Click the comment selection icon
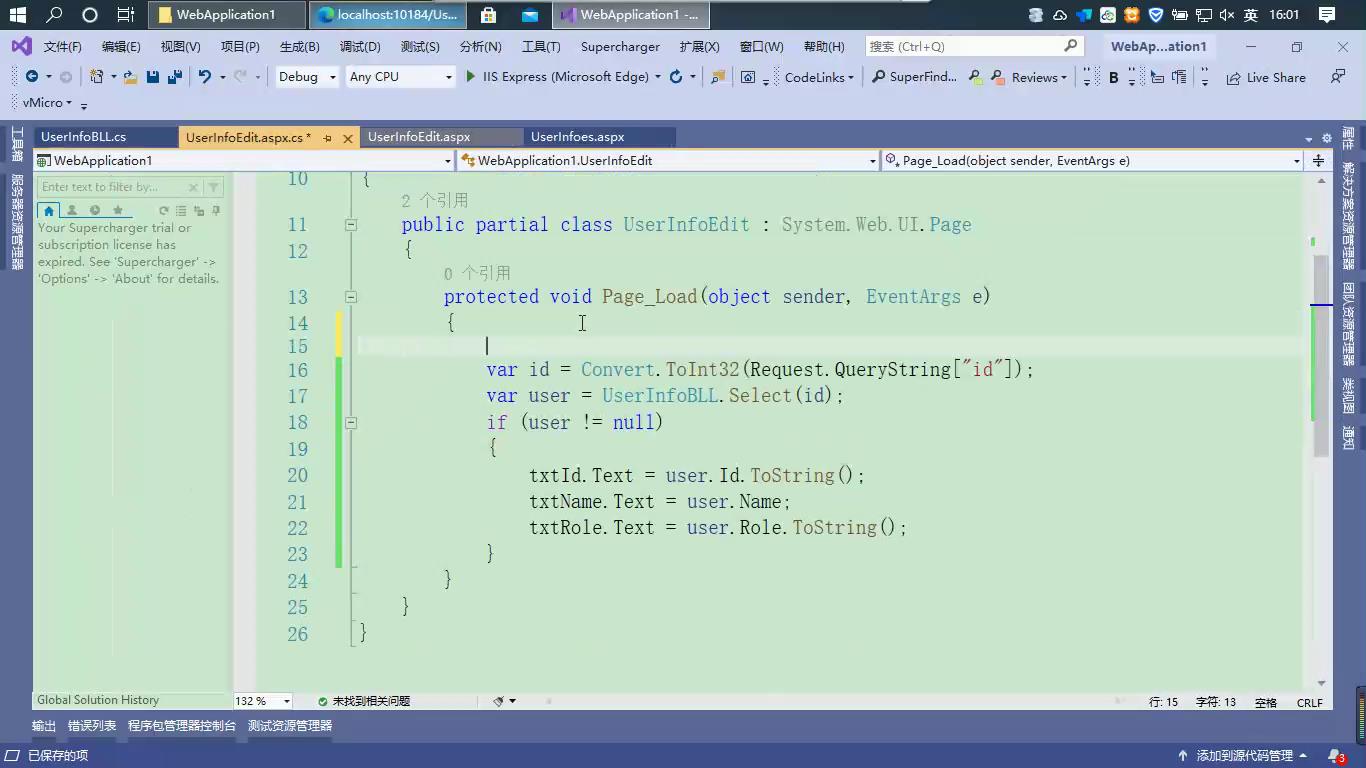This screenshot has height=768, width=1366. click(x=1157, y=77)
